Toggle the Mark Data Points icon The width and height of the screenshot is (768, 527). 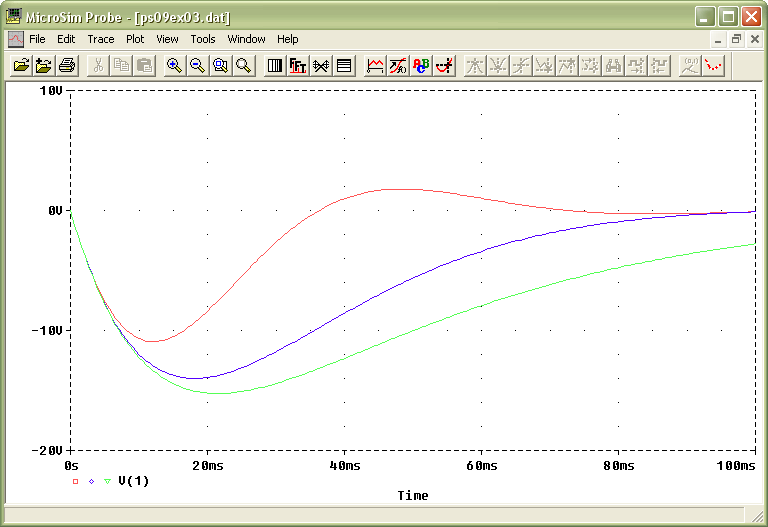(713, 66)
